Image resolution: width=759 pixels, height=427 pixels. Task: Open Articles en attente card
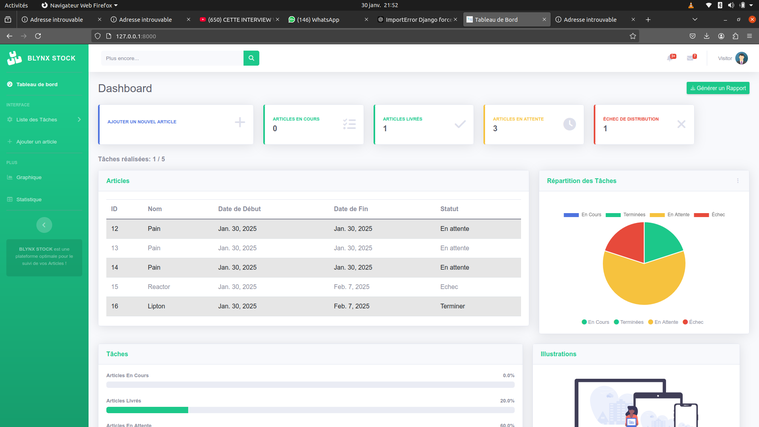533,124
